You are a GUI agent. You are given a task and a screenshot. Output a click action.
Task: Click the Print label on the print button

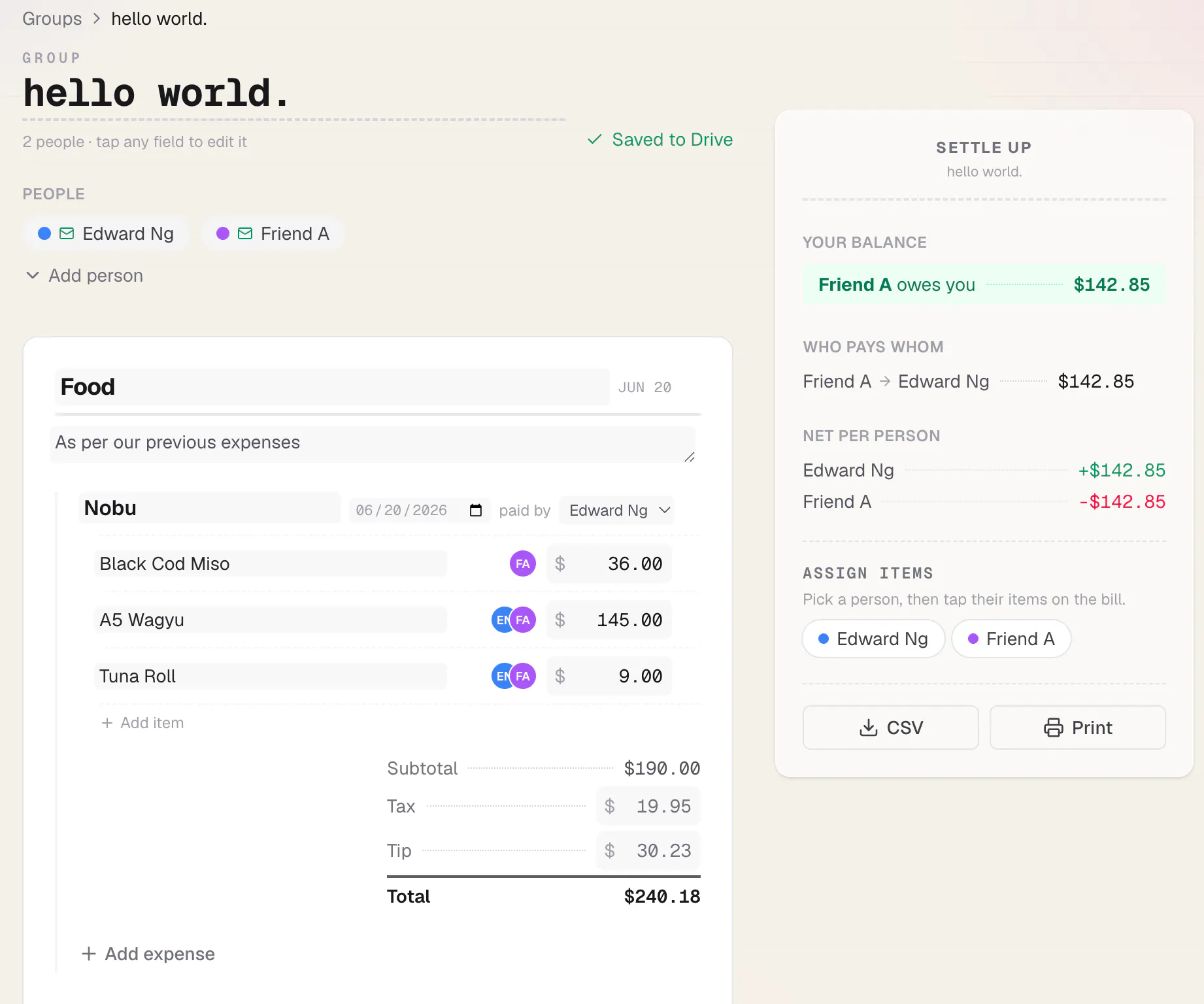pyautogui.click(x=1092, y=728)
